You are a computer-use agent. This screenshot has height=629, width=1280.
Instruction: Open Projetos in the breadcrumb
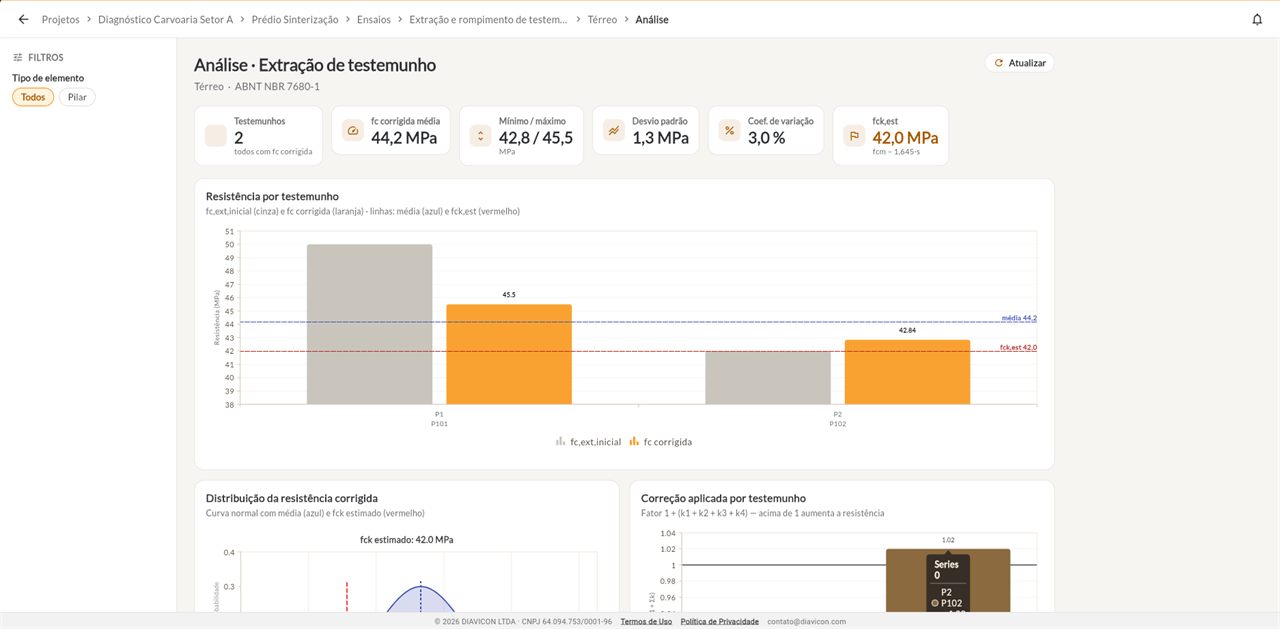click(x=61, y=19)
